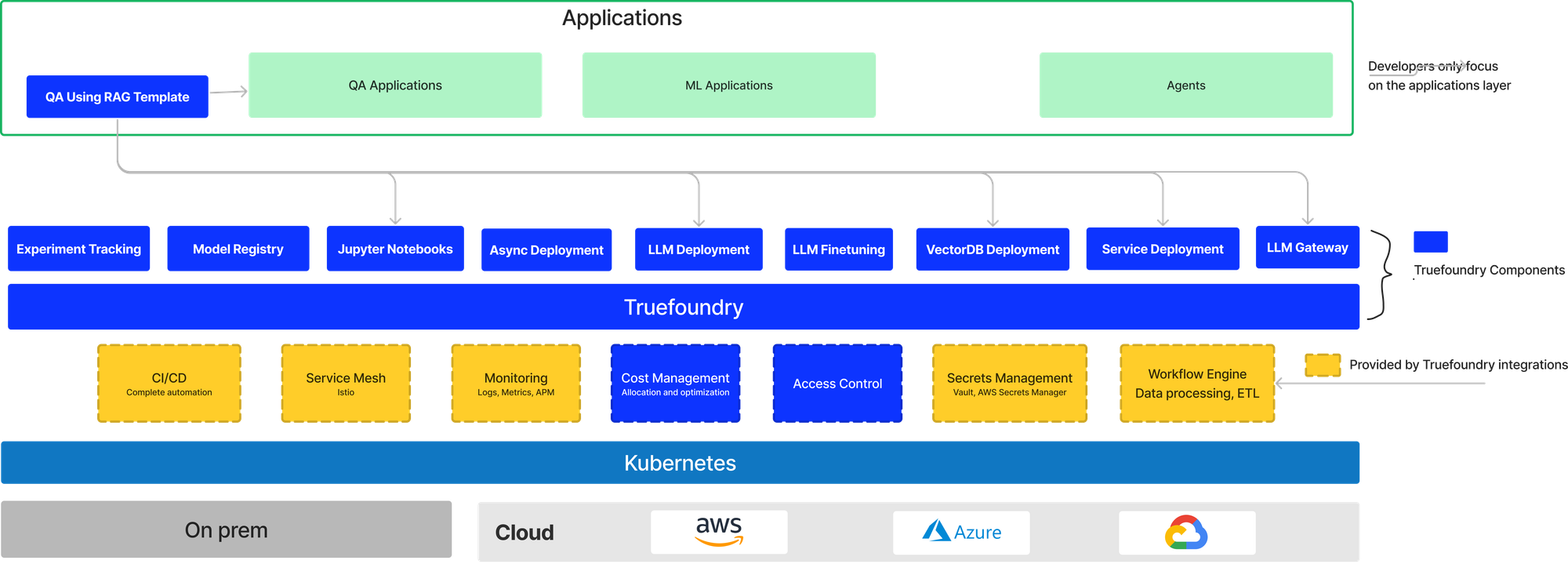The image size is (1568, 564).
Task: Select the LLM Finetuning component
Action: pyautogui.click(x=838, y=249)
